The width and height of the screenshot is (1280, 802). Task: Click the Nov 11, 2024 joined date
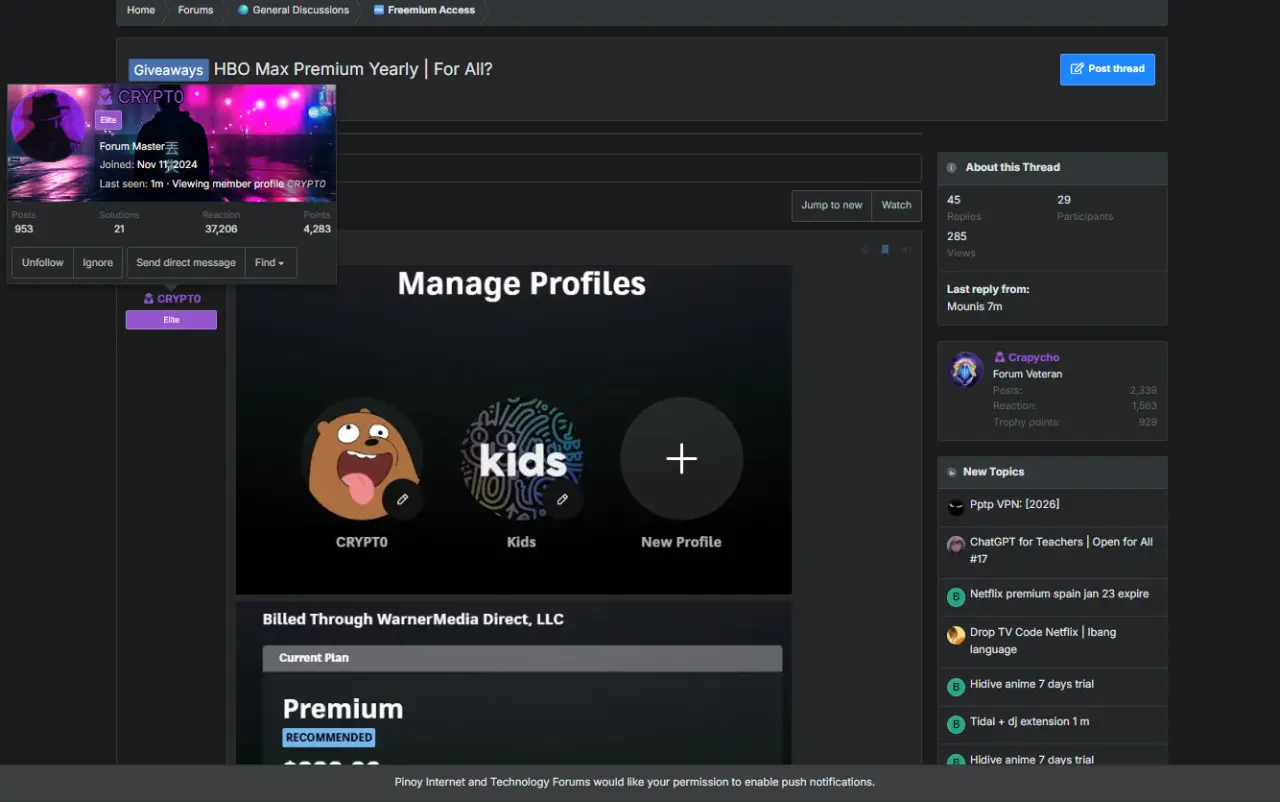[167, 165]
